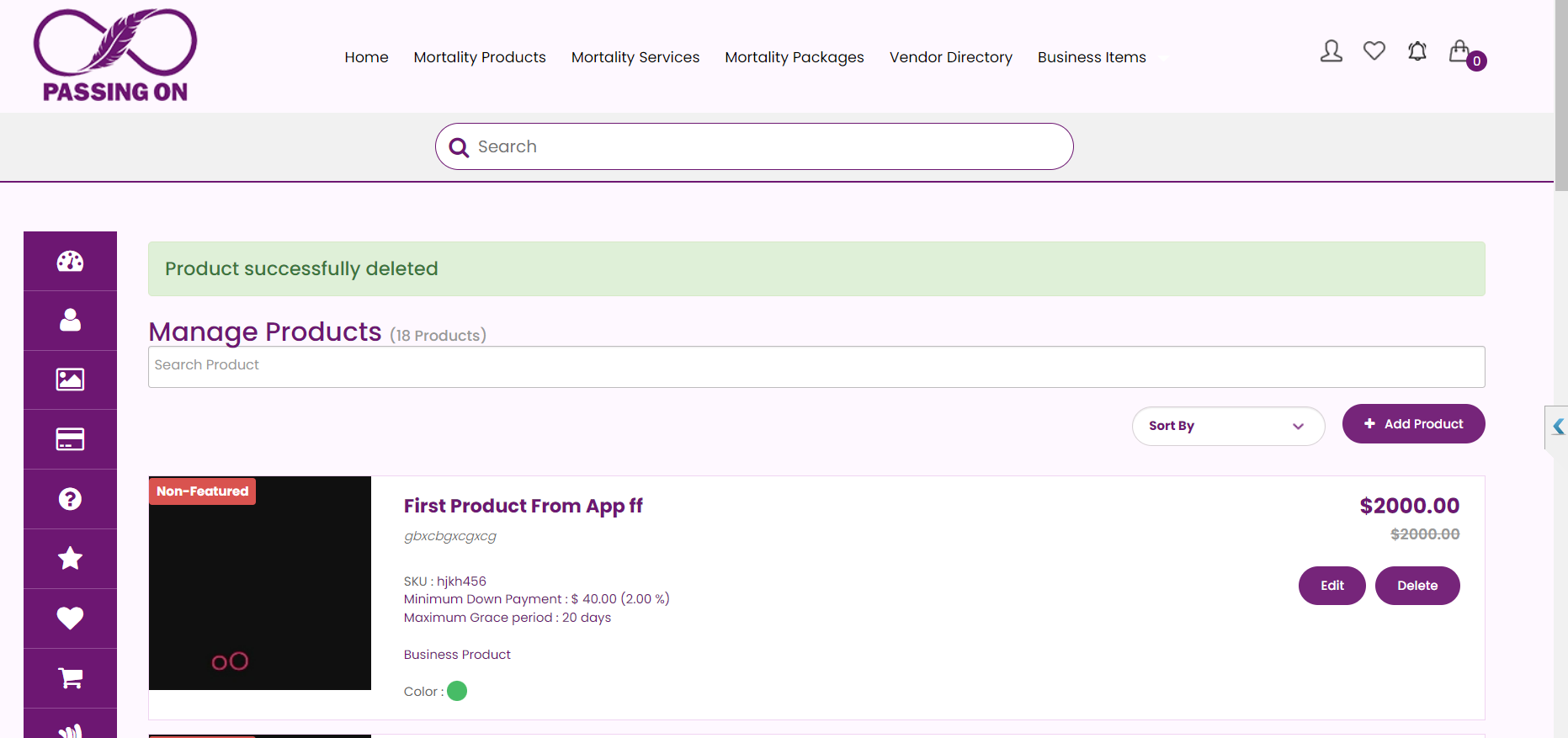
Task: Click the user profile sidebar icon
Action: (70, 321)
